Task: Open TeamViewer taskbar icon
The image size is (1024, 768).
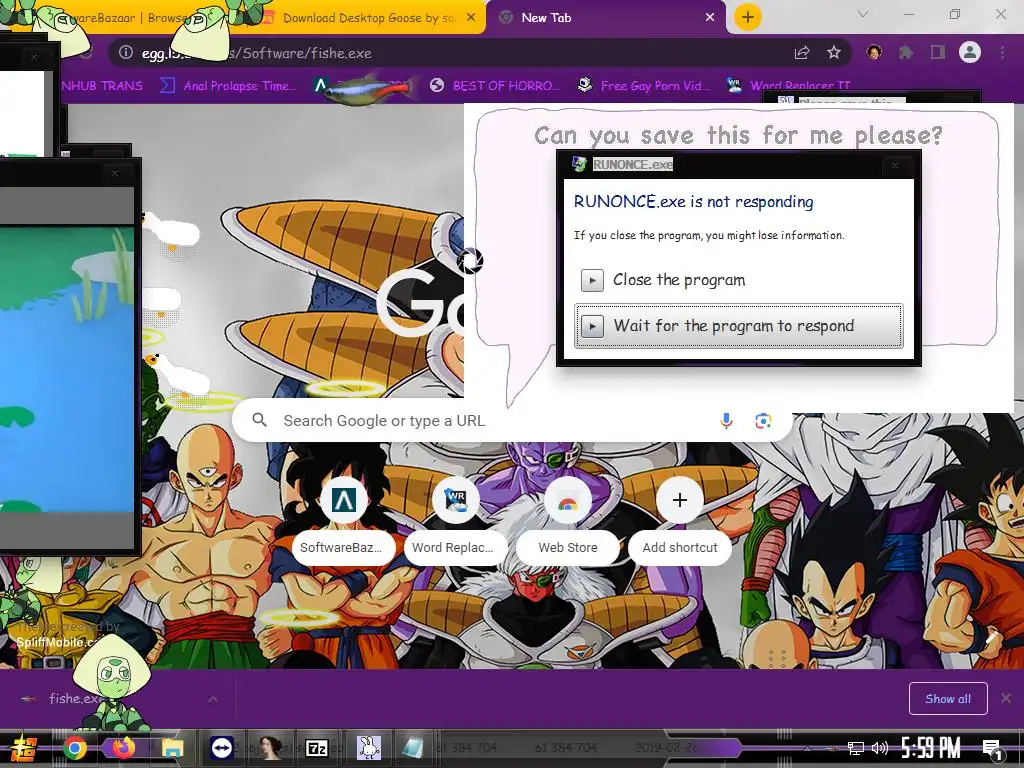Action: (222, 748)
